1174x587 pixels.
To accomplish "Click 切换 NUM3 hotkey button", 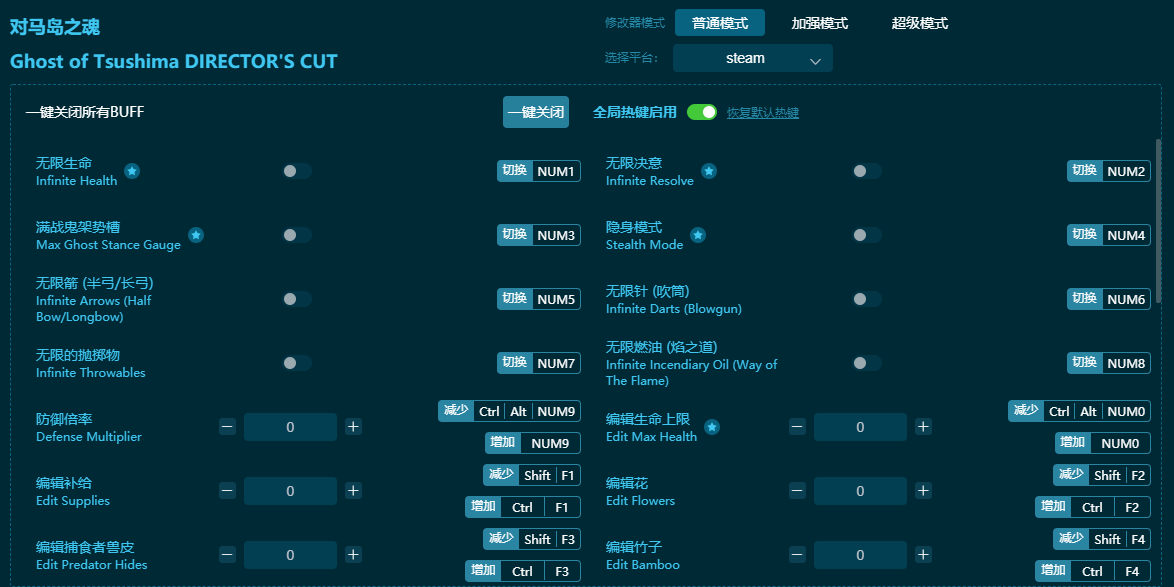I will coord(538,235).
